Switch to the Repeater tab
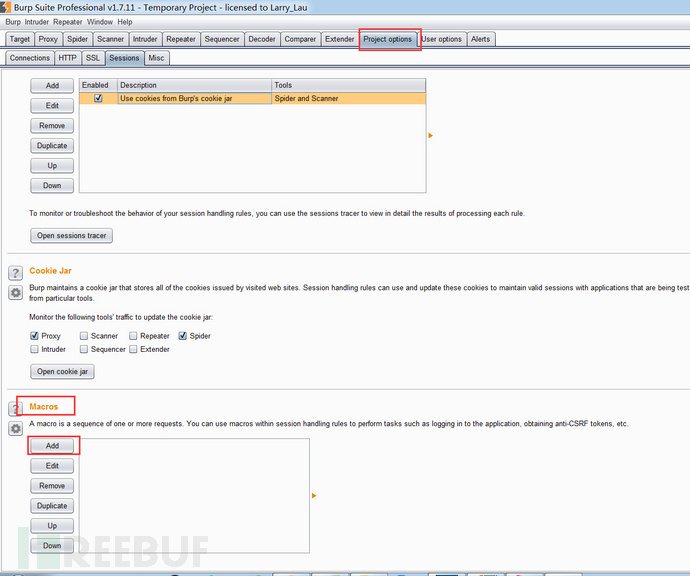This screenshot has width=690, height=576. pos(181,39)
